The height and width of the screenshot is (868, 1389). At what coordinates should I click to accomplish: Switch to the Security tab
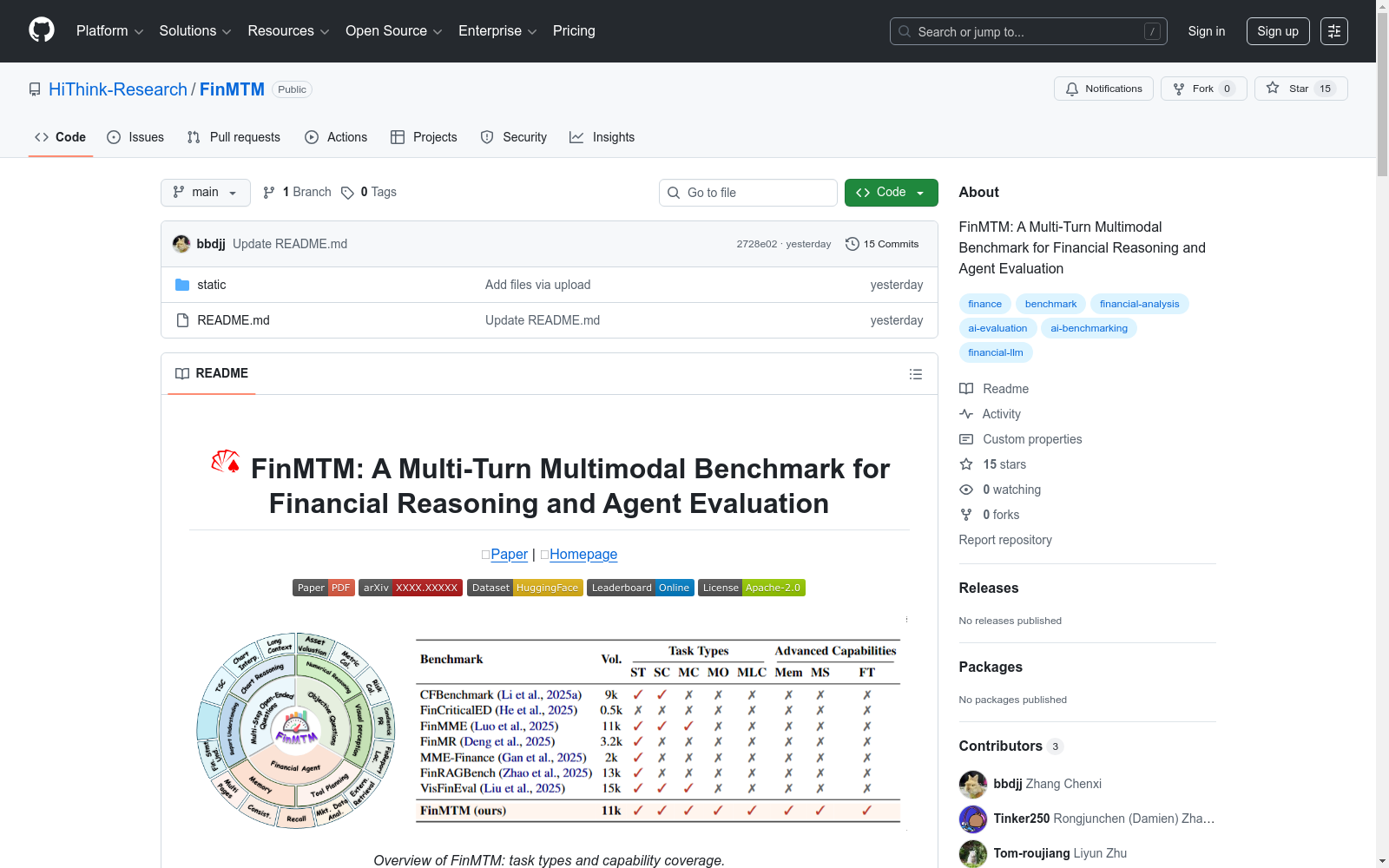pos(514,137)
